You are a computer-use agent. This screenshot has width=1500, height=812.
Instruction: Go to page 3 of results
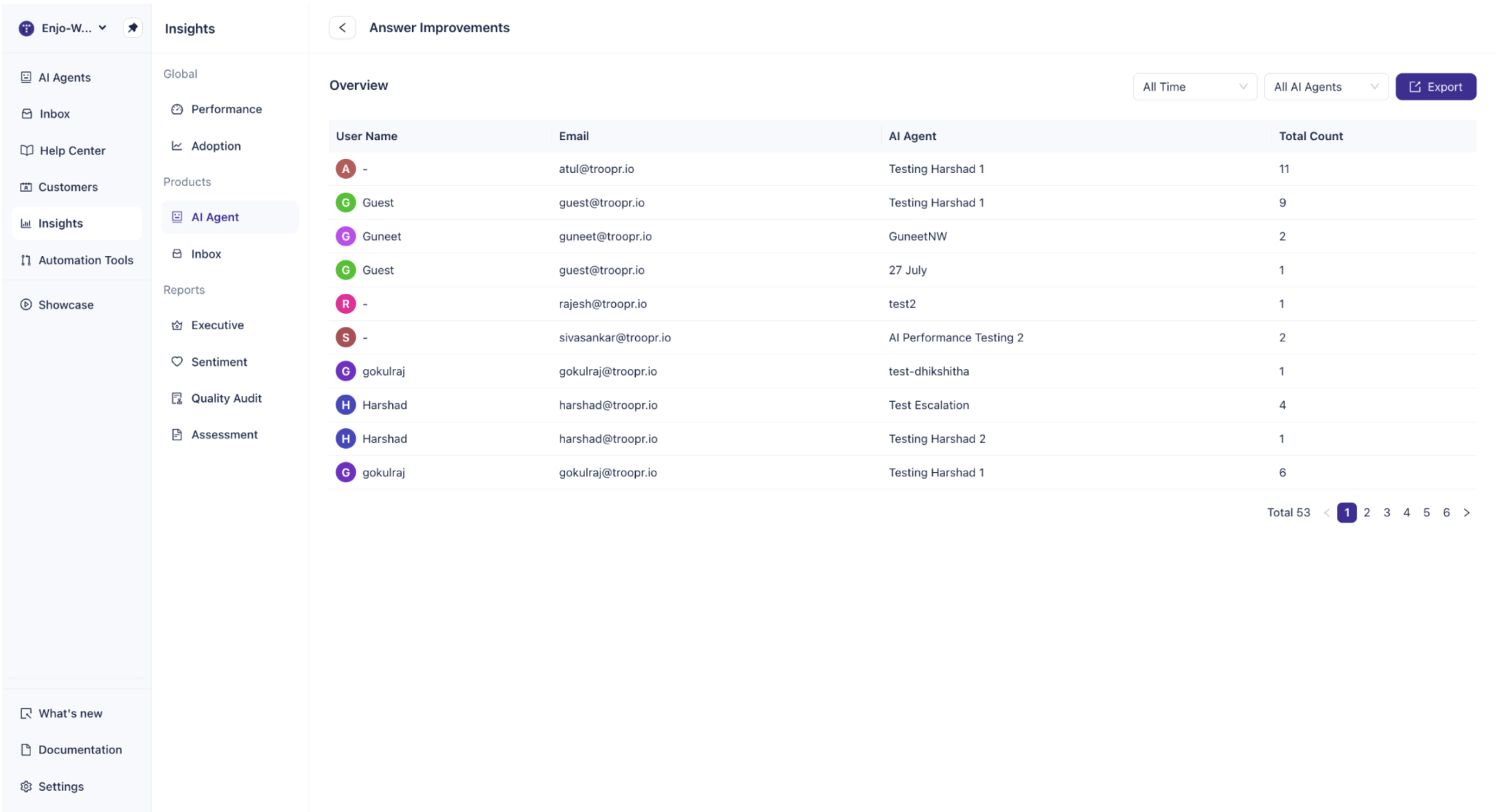(x=1386, y=512)
